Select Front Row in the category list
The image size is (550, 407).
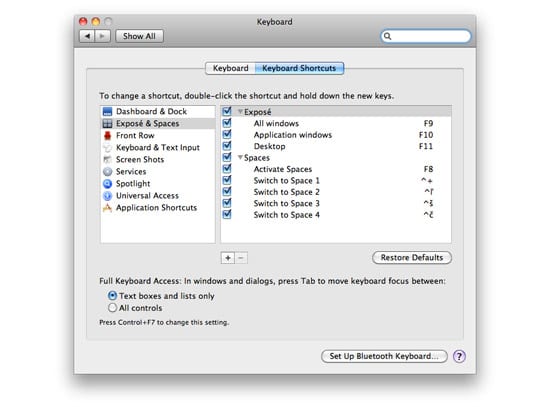coord(158,135)
